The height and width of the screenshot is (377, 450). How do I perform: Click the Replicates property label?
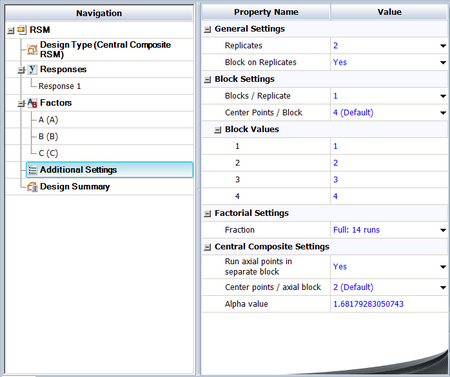(x=243, y=46)
